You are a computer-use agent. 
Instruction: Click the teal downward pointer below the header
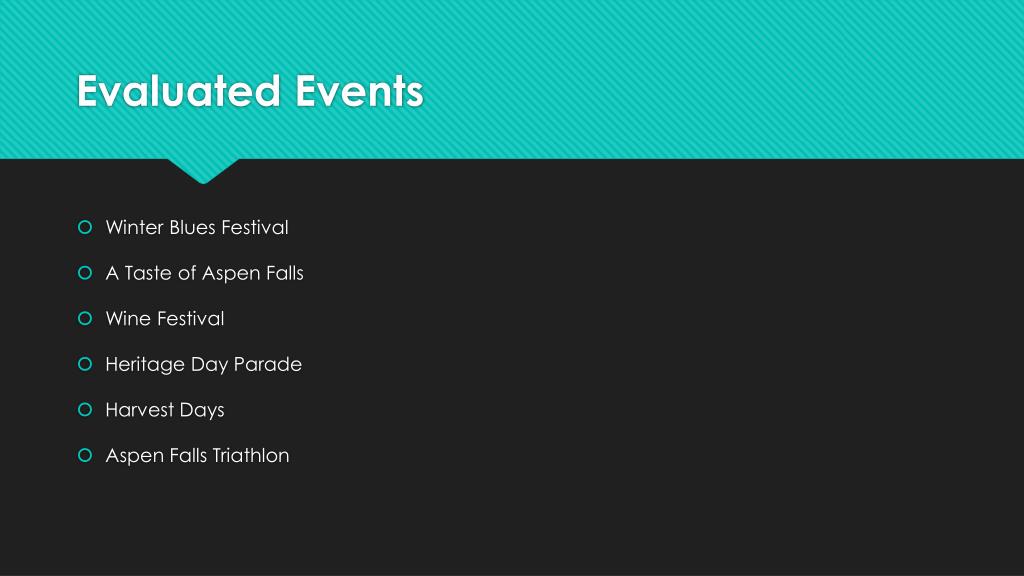tap(203, 170)
